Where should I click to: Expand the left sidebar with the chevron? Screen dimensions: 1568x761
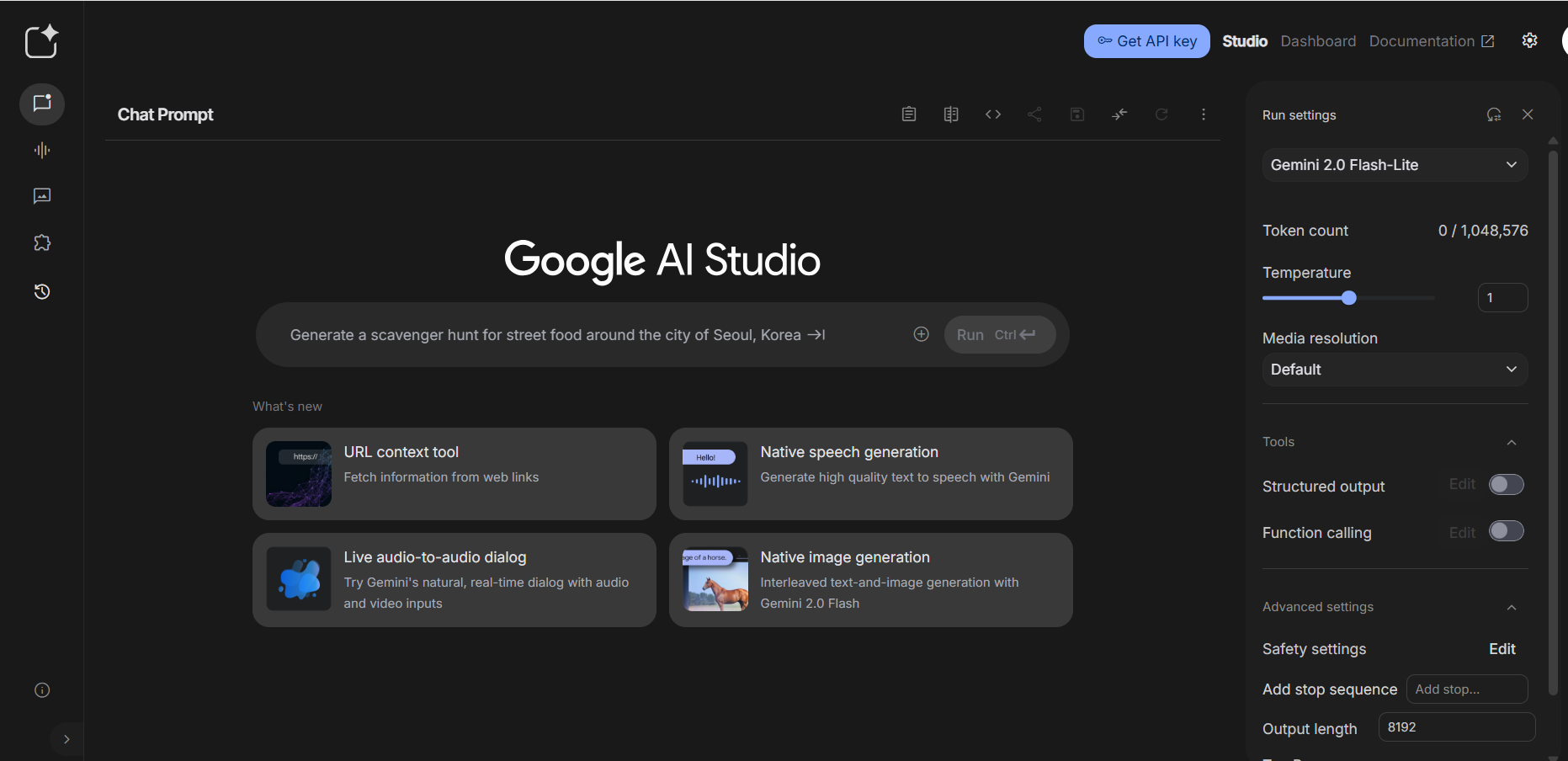[66, 739]
